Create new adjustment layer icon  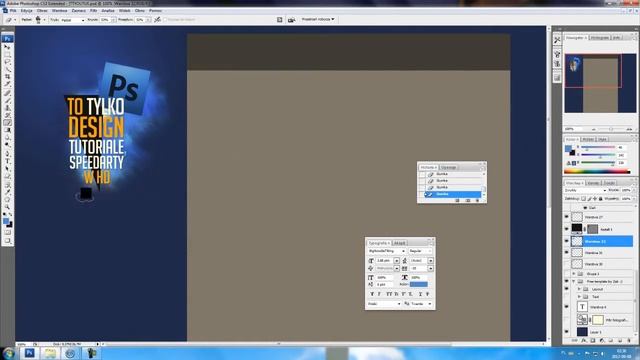[602, 340]
